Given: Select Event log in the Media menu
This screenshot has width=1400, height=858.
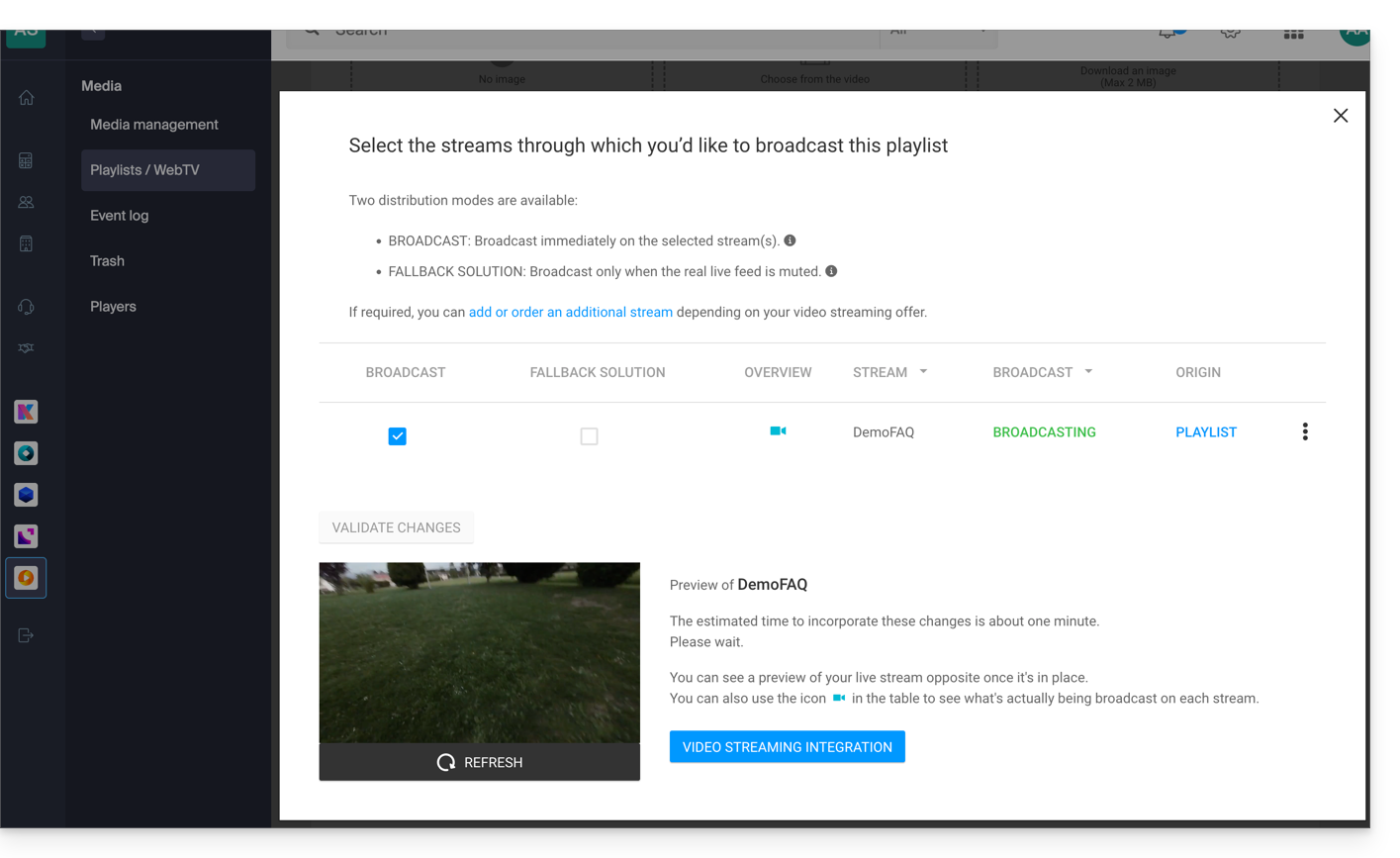Looking at the screenshot, I should point(120,216).
